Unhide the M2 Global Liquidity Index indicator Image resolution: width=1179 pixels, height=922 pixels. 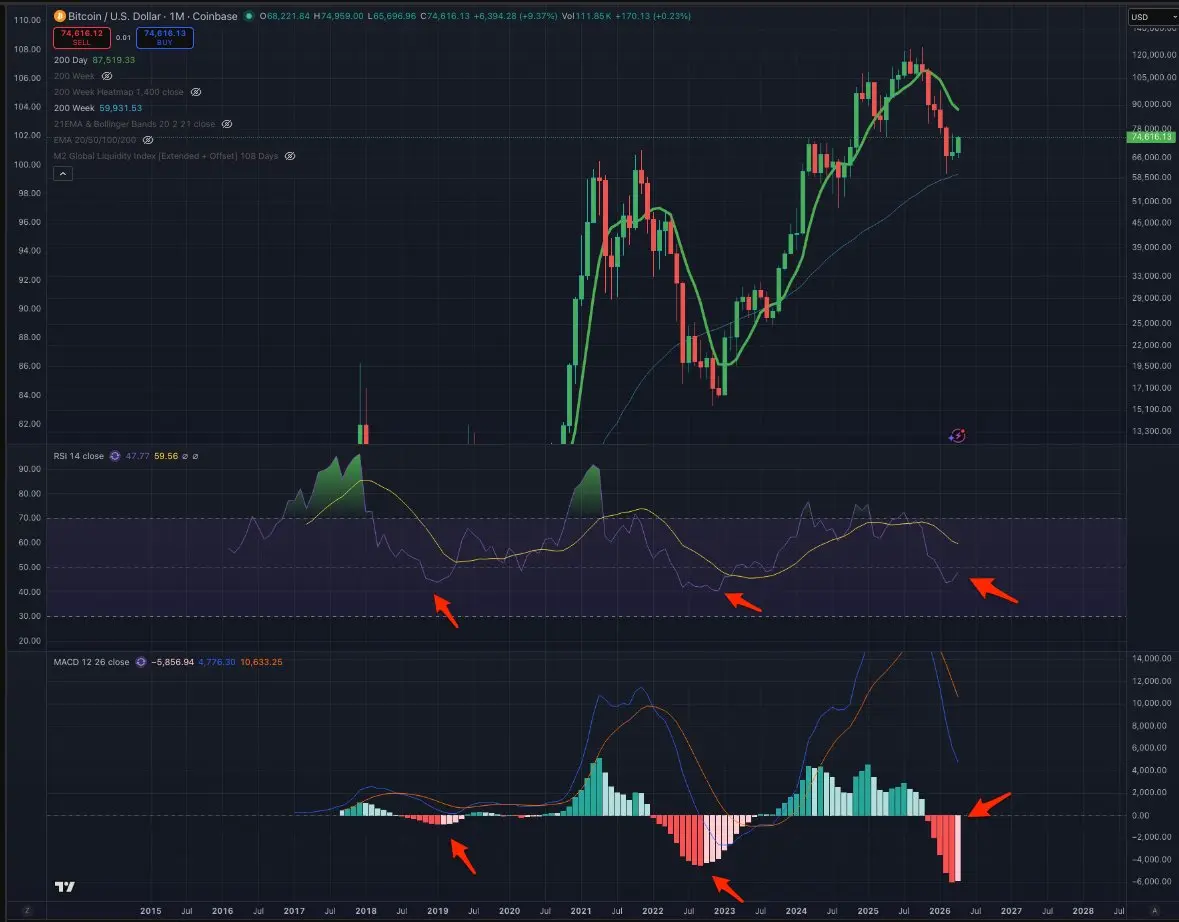[289, 156]
